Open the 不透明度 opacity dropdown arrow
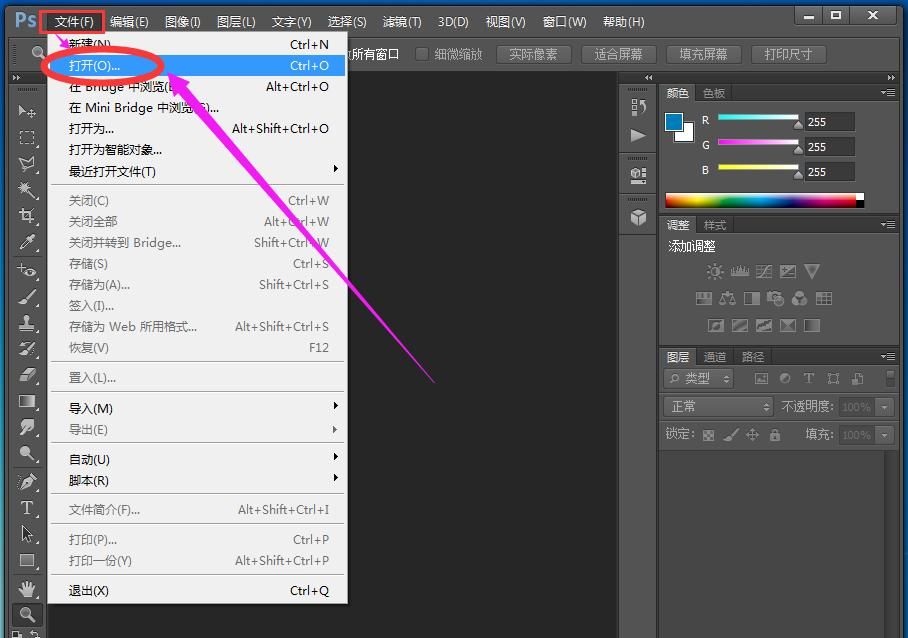The width and height of the screenshot is (908, 638). point(884,407)
